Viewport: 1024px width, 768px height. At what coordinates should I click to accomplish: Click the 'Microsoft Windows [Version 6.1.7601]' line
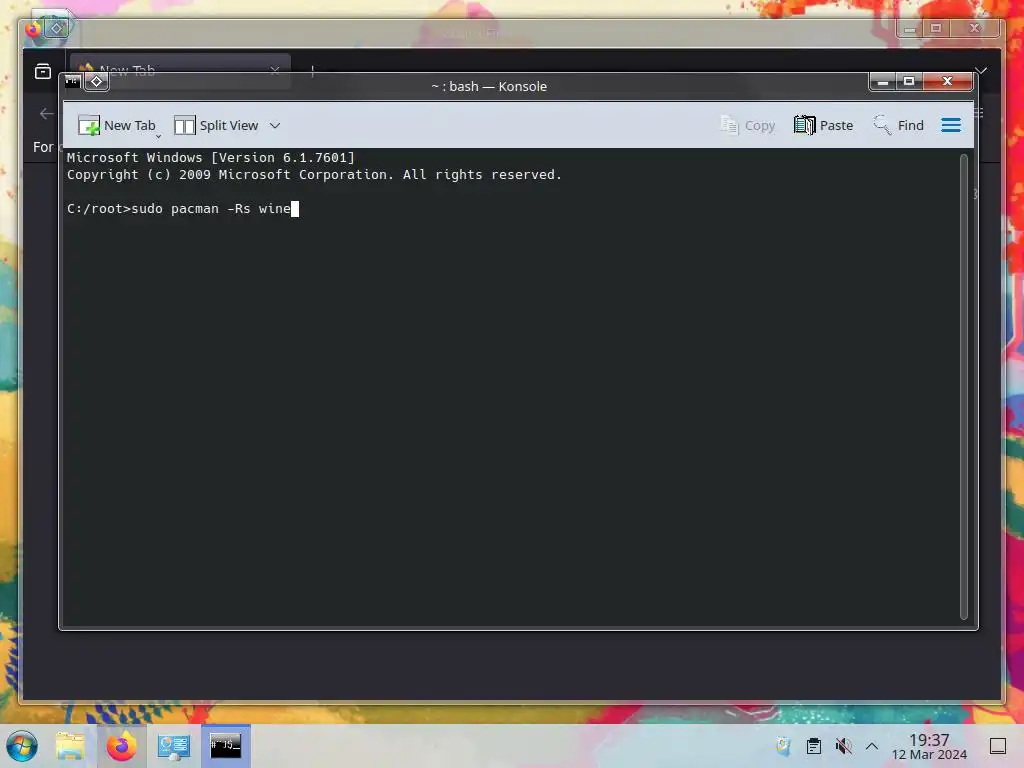[210, 157]
